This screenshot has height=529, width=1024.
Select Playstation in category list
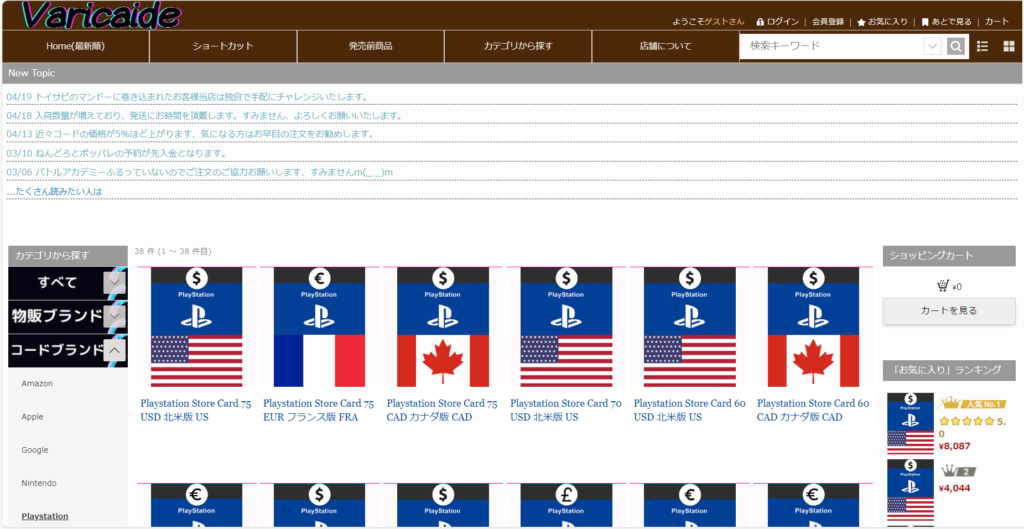point(45,516)
